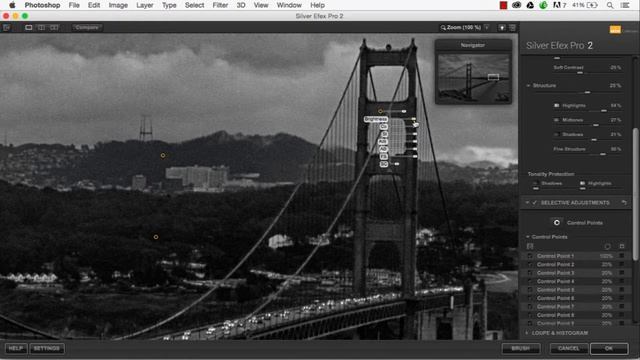Image resolution: width=640 pixels, height=360 pixels.
Task: Select side-by-side preview view icon
Action: pyautogui.click(x=54, y=28)
